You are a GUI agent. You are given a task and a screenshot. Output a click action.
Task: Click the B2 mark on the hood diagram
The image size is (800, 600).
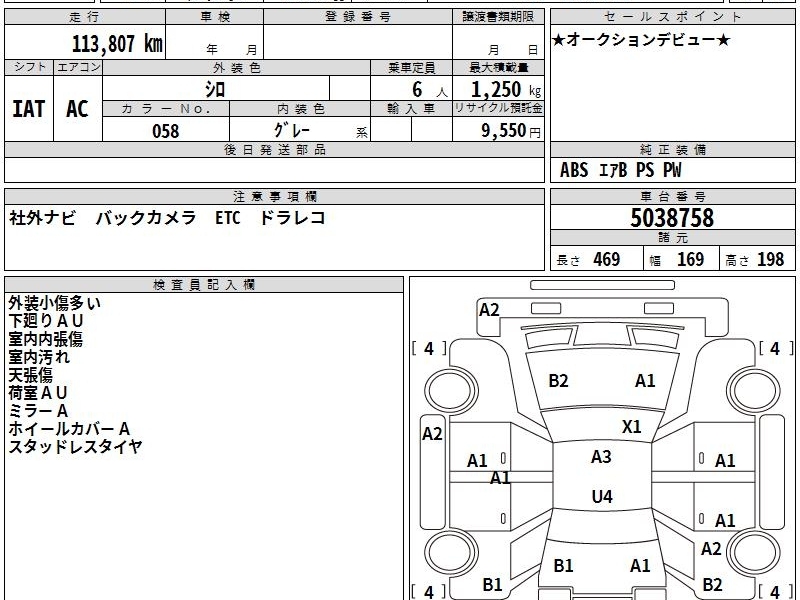pyautogui.click(x=558, y=381)
